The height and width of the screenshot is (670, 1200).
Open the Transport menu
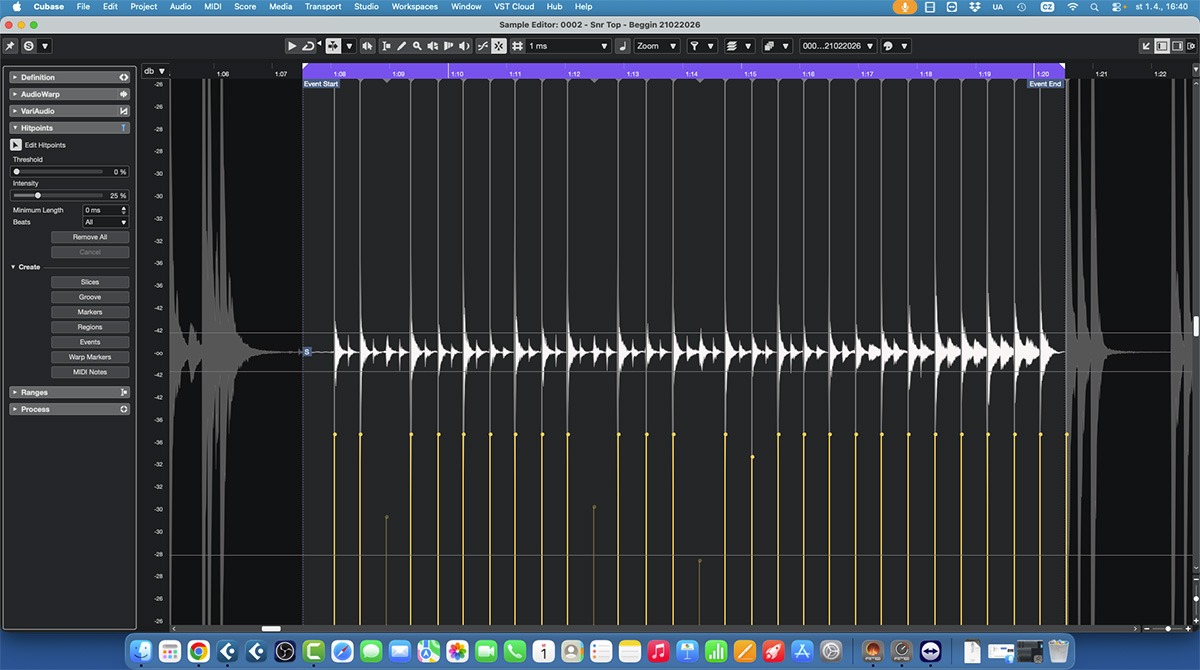point(323,7)
